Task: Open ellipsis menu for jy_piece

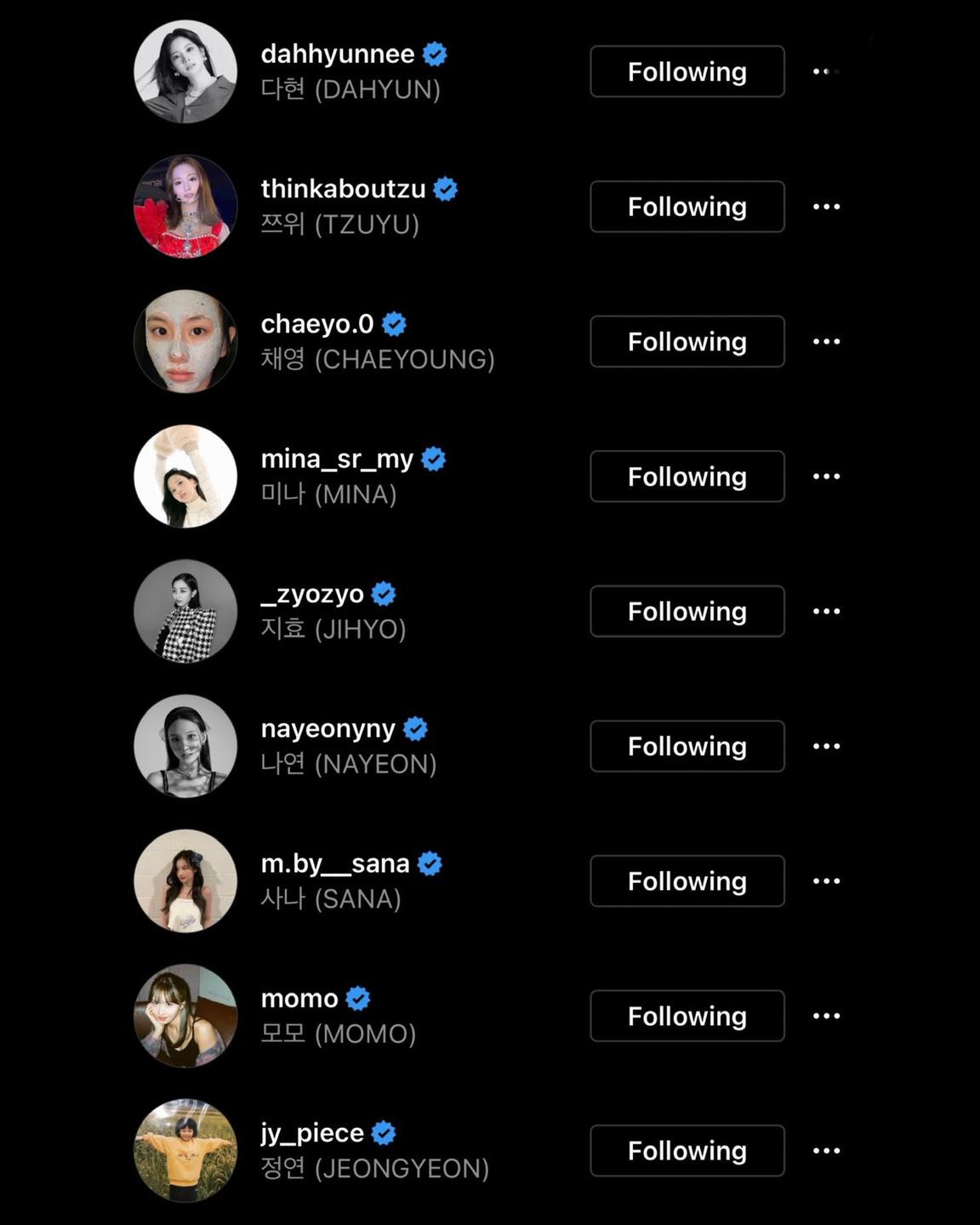Action: pos(826,1151)
